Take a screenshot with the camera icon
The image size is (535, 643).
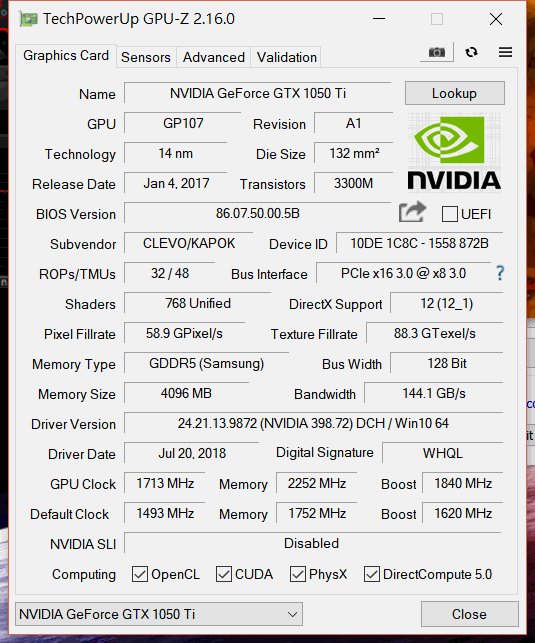point(437,52)
